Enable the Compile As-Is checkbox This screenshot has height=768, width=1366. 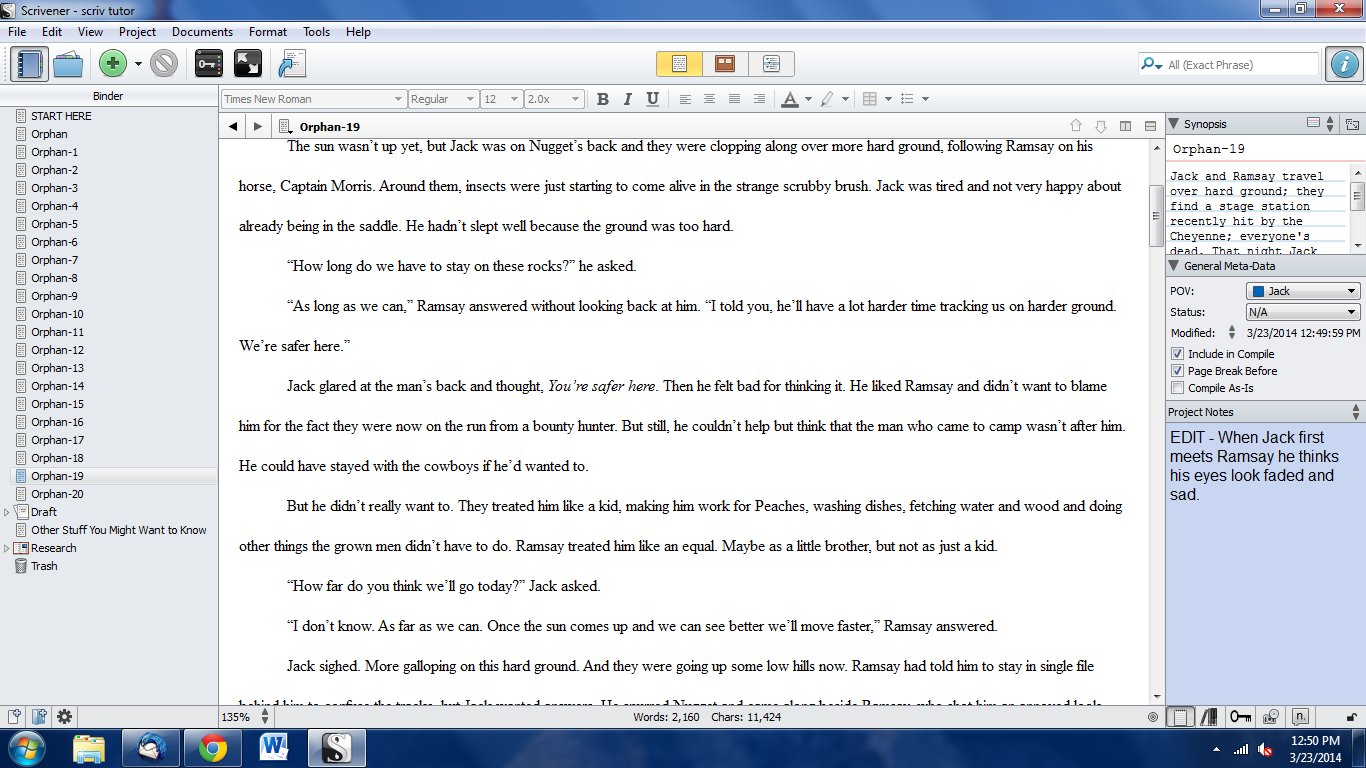1177,388
